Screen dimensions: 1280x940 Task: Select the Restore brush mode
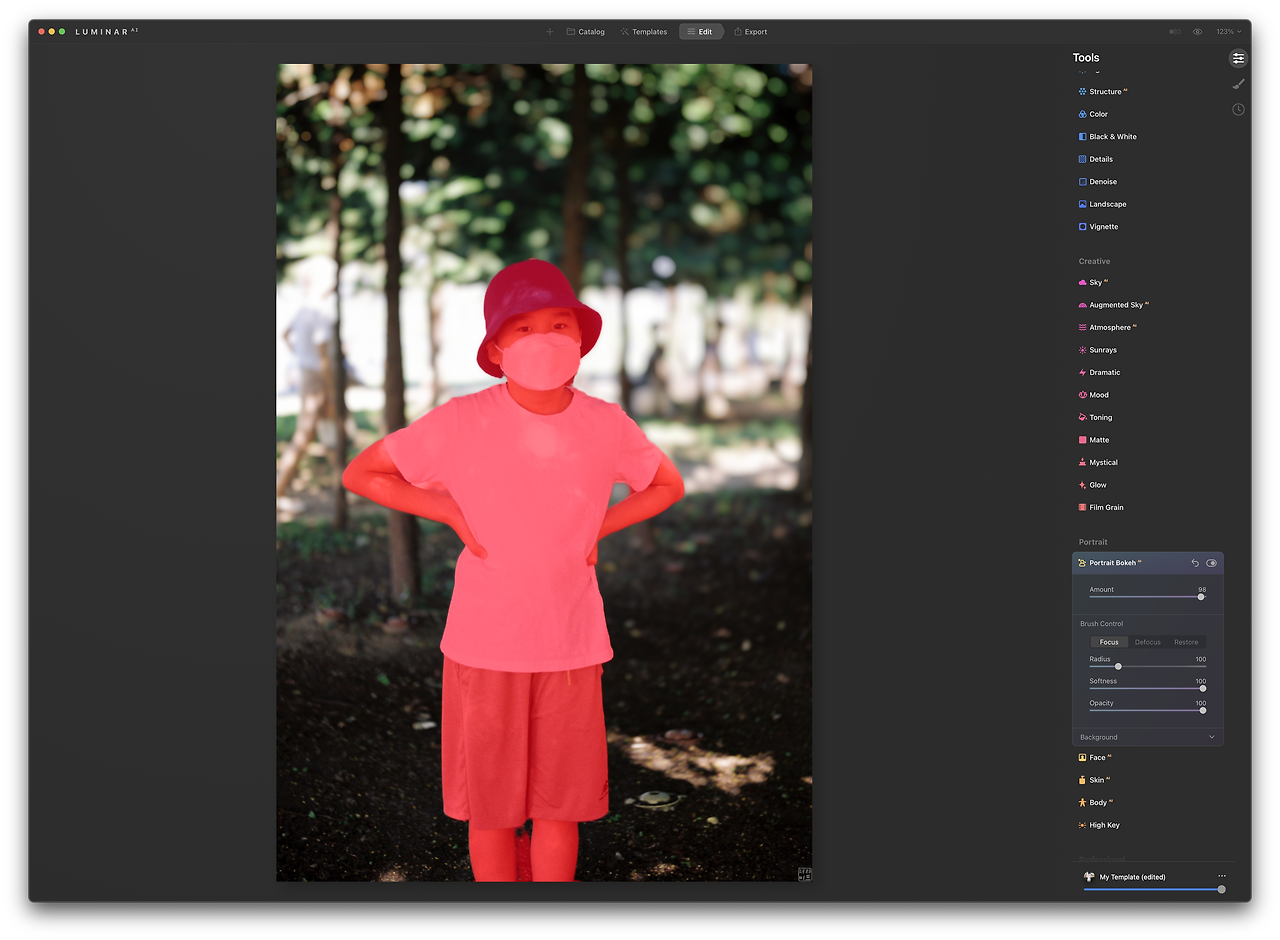click(1186, 642)
